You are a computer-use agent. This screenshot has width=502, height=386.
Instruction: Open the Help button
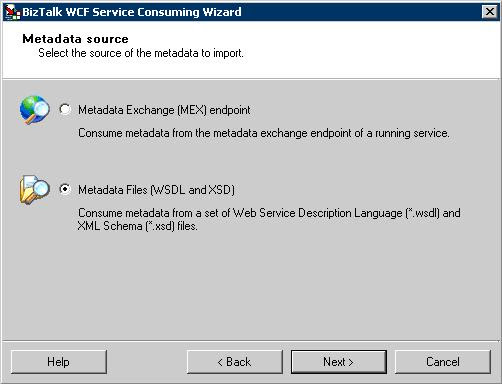pyautogui.click(x=59, y=362)
